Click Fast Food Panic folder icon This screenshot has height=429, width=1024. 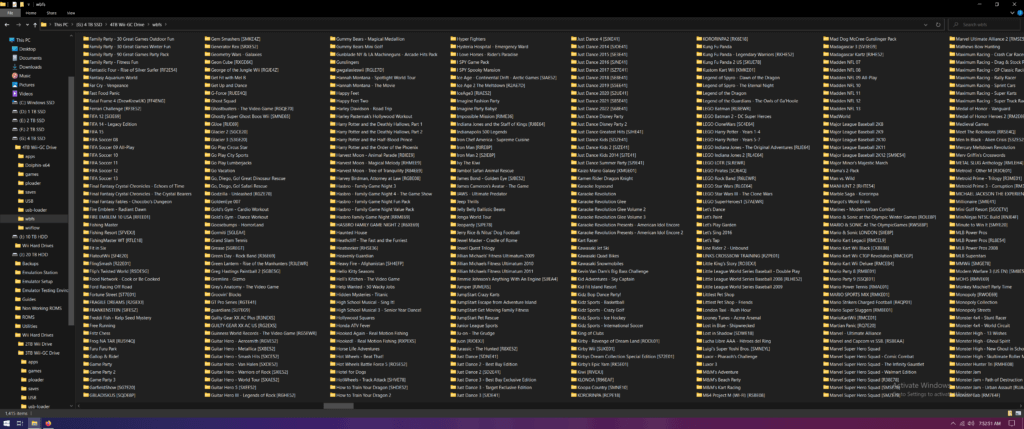click(x=86, y=93)
